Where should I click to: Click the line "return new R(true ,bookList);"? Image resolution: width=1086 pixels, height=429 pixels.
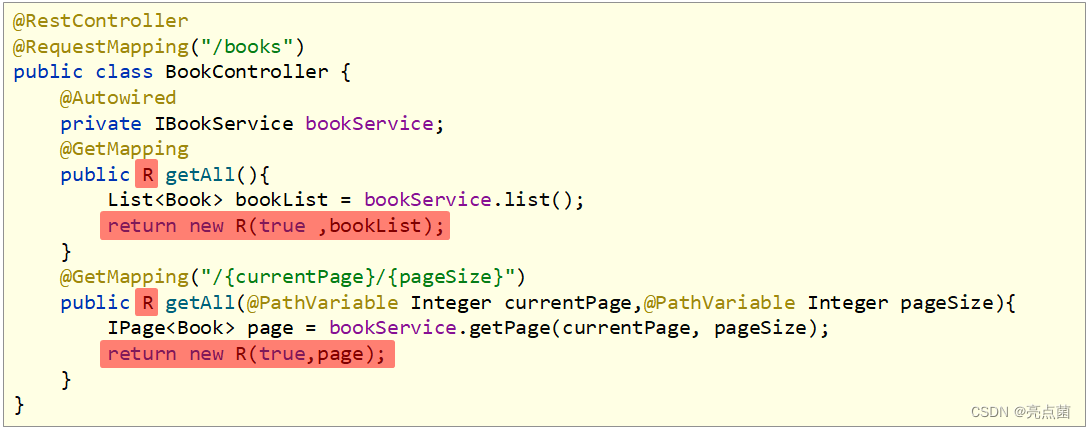[x=275, y=226]
